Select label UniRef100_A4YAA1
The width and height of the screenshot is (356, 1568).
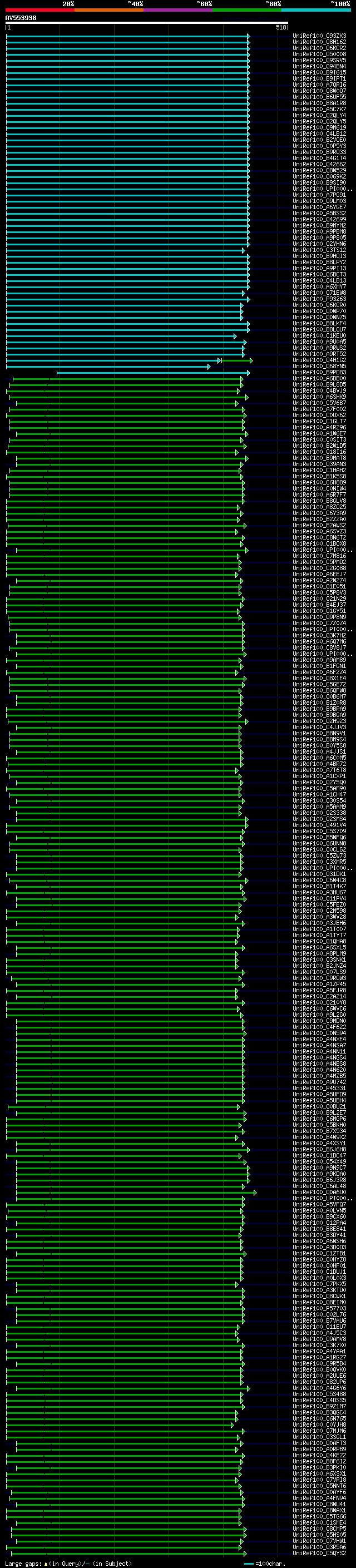319,1351
